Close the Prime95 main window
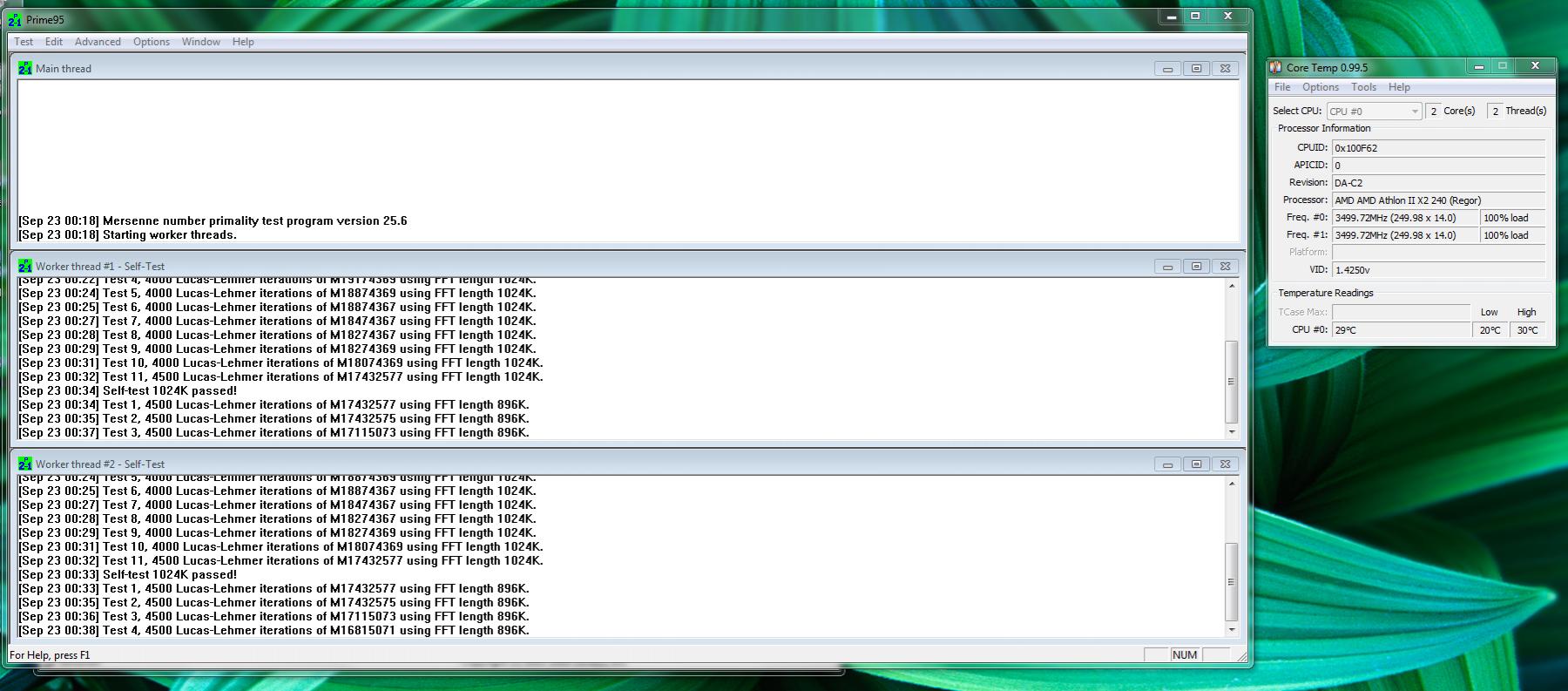 click(1228, 17)
